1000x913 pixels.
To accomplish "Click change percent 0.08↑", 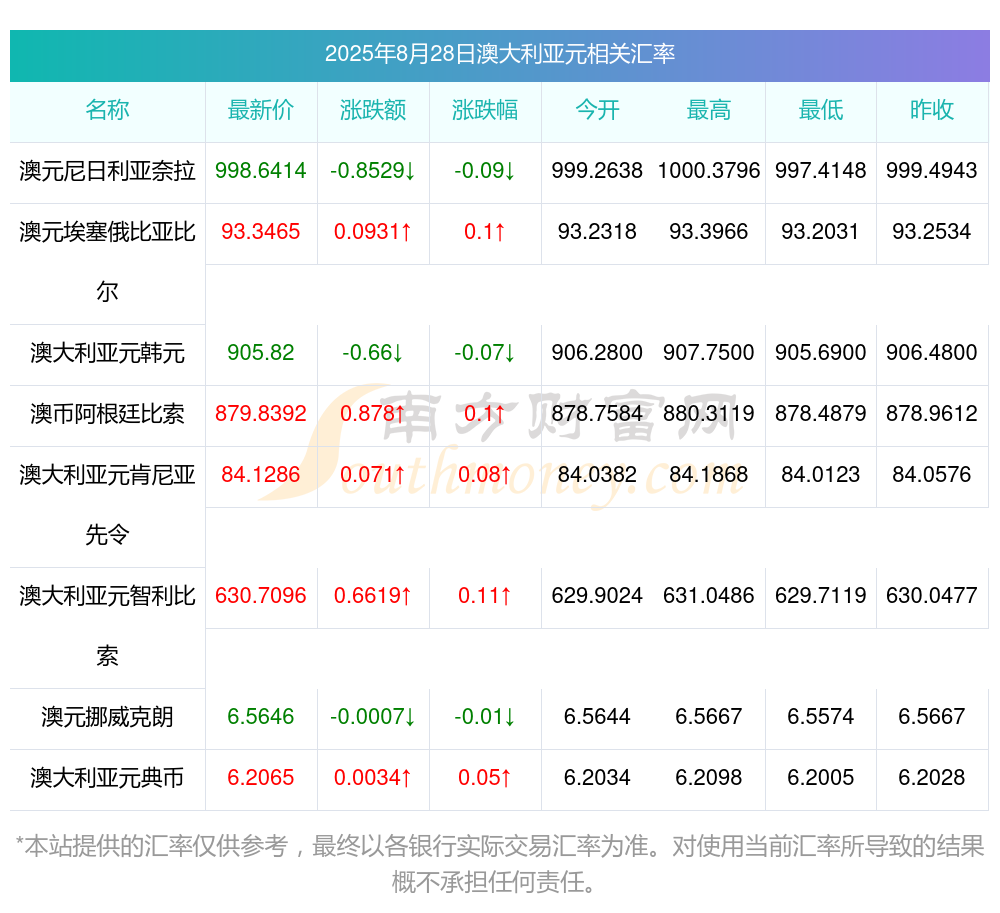I will point(485,474).
